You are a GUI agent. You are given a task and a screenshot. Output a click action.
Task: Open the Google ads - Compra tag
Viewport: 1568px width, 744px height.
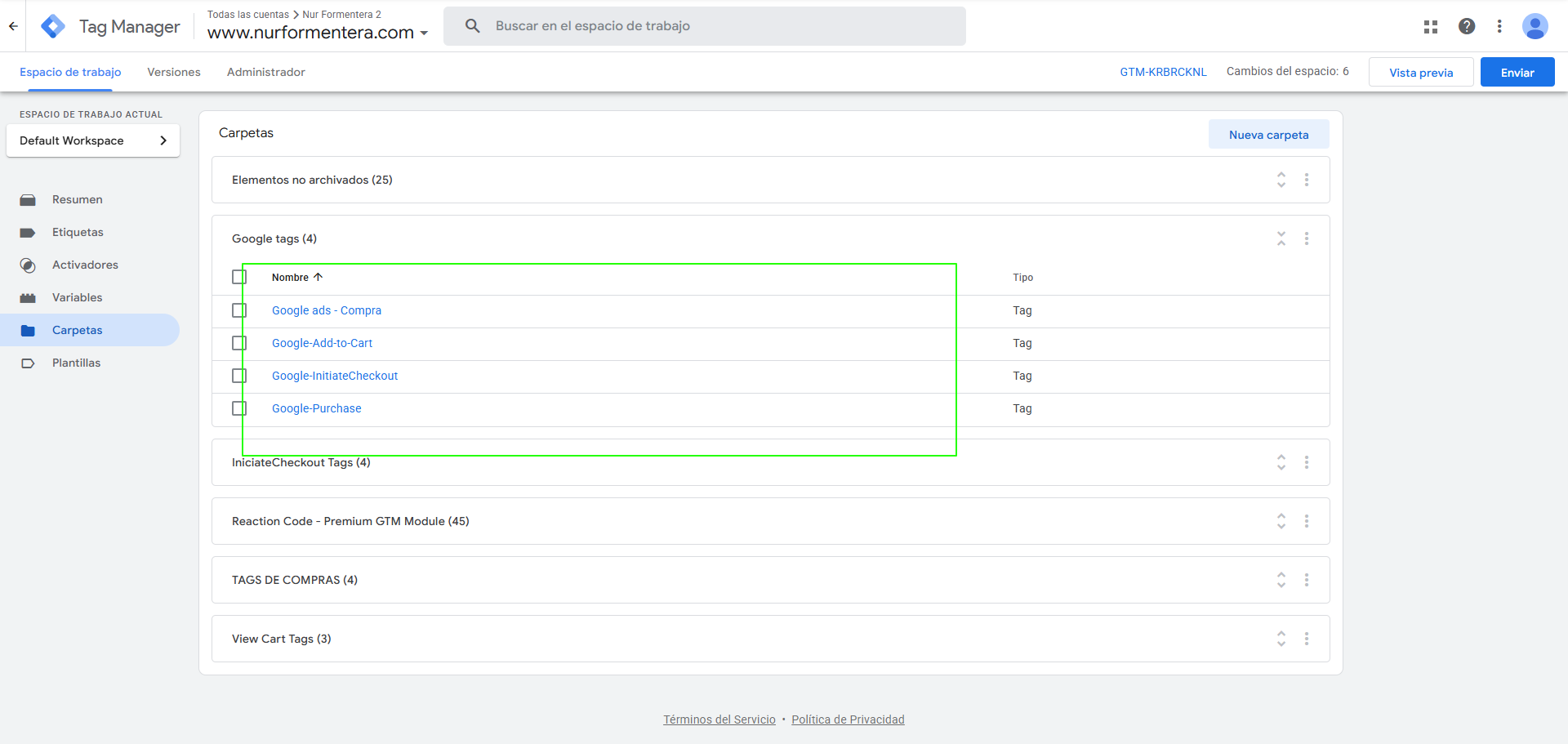327,310
